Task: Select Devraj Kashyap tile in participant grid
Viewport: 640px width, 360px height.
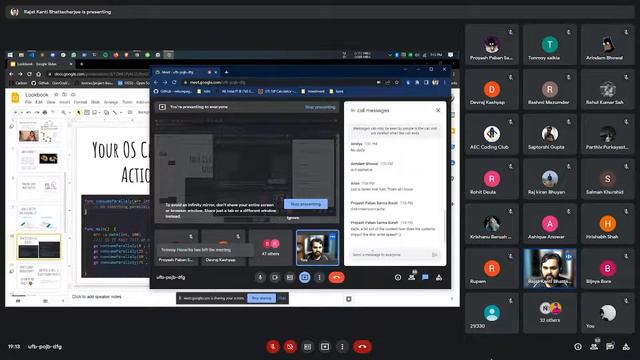Action: click(491, 89)
